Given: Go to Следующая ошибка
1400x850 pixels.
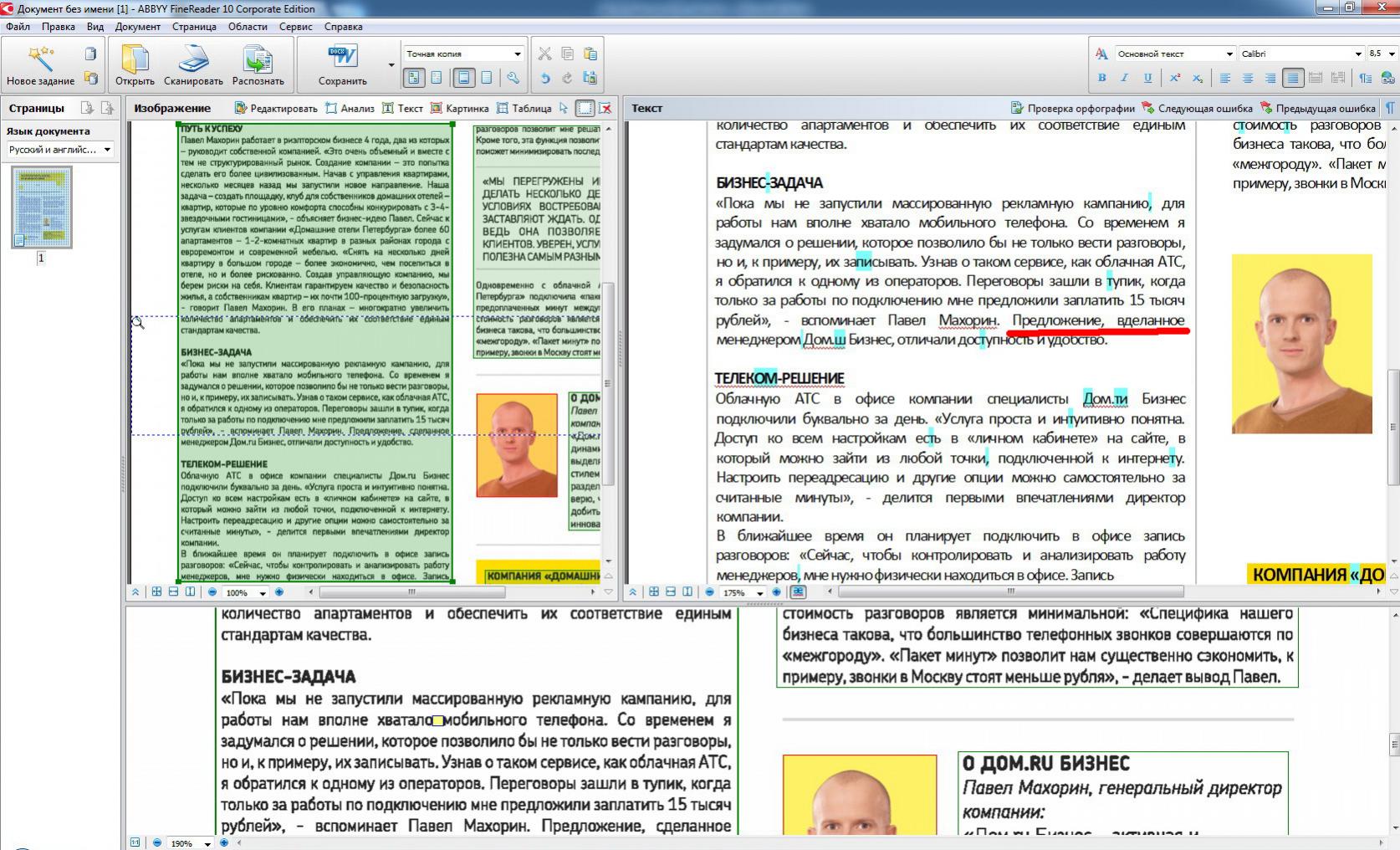Looking at the screenshot, I should [1197, 108].
